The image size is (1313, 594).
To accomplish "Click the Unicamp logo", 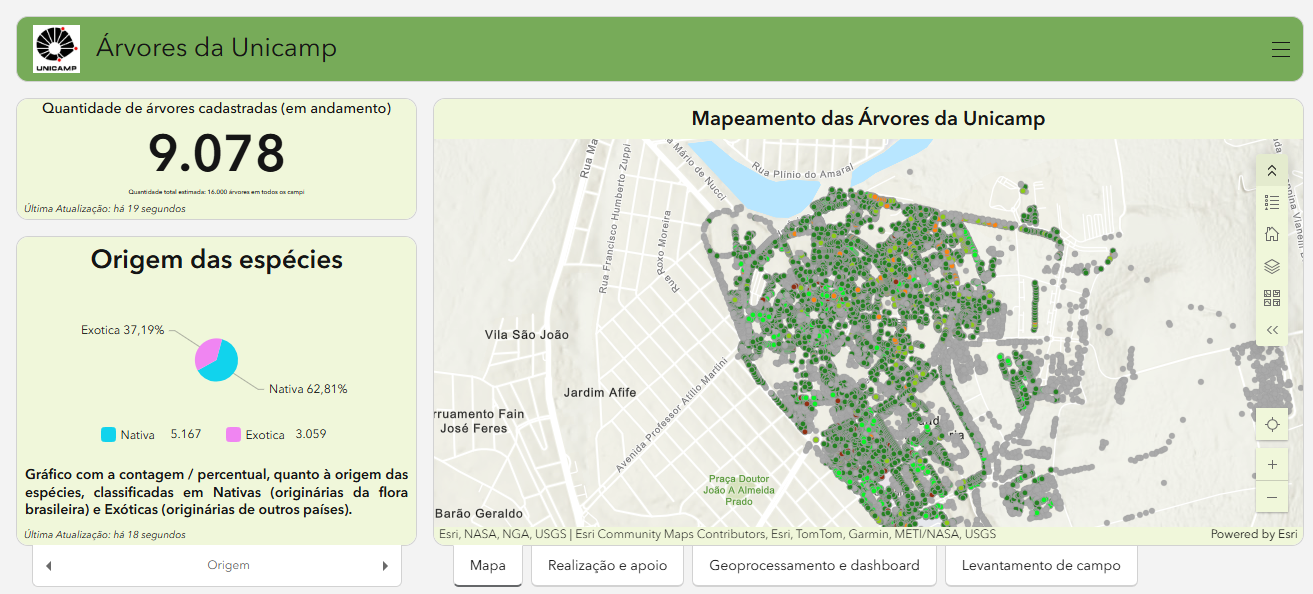I will point(57,49).
